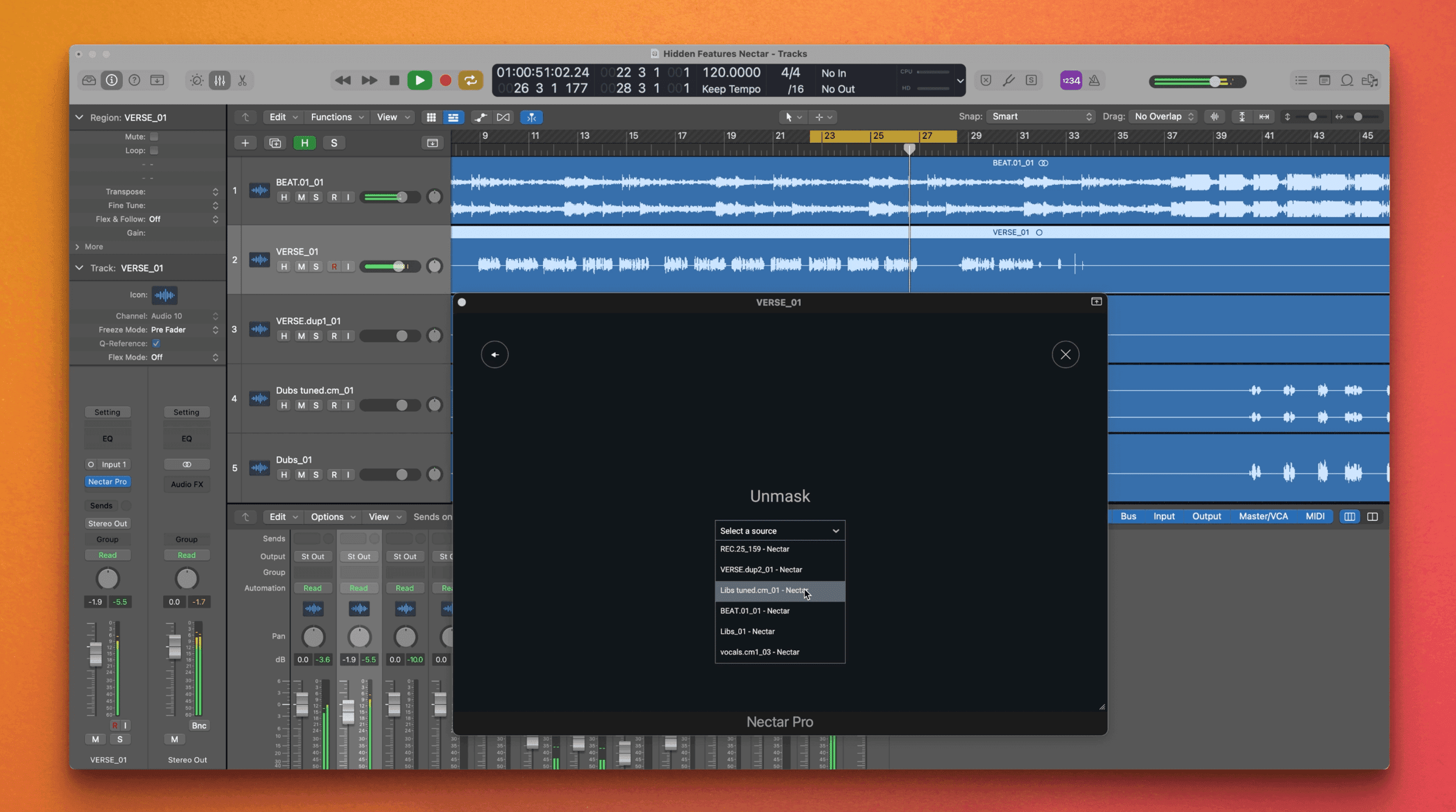
Task: Select the list view icon in Tracks bar
Action: [453, 117]
